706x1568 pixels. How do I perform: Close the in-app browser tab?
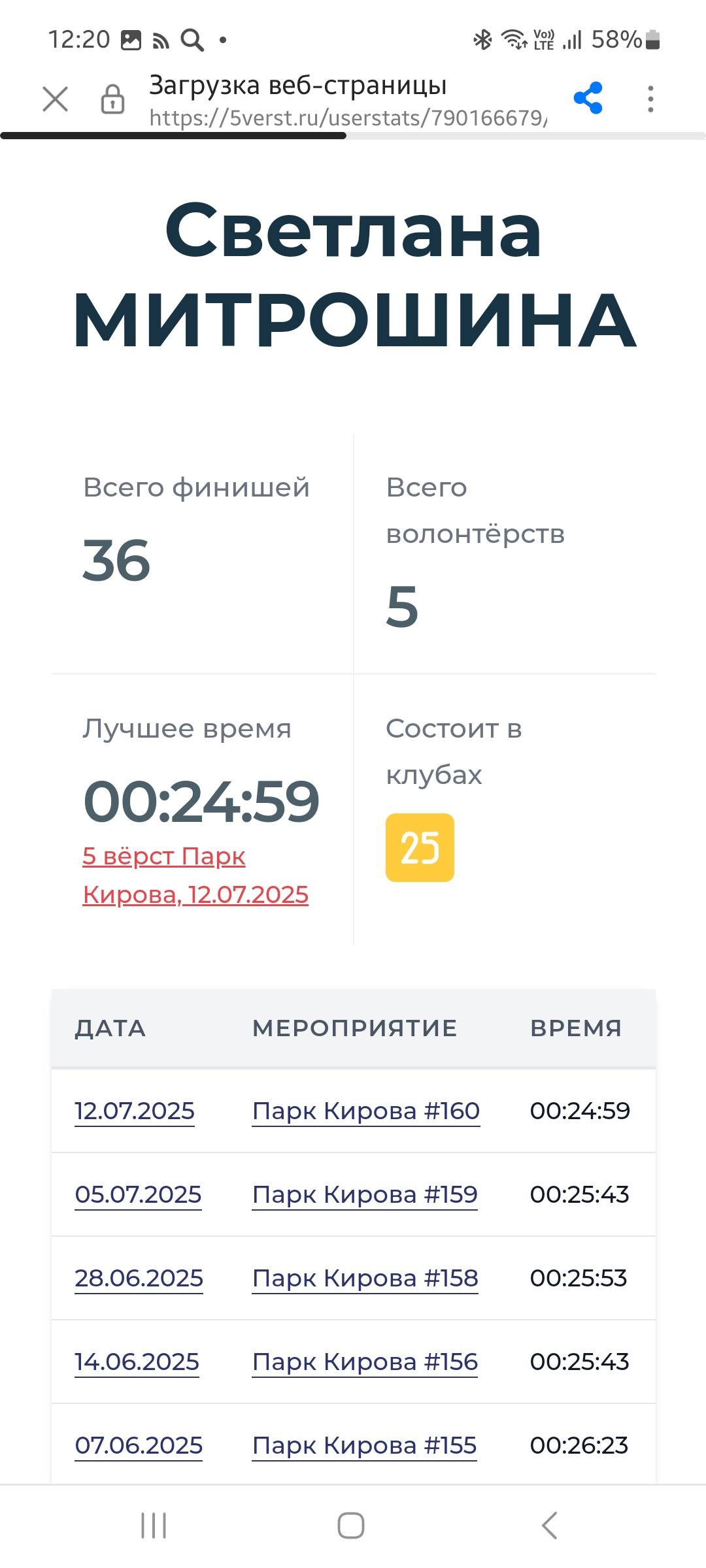[x=56, y=99]
